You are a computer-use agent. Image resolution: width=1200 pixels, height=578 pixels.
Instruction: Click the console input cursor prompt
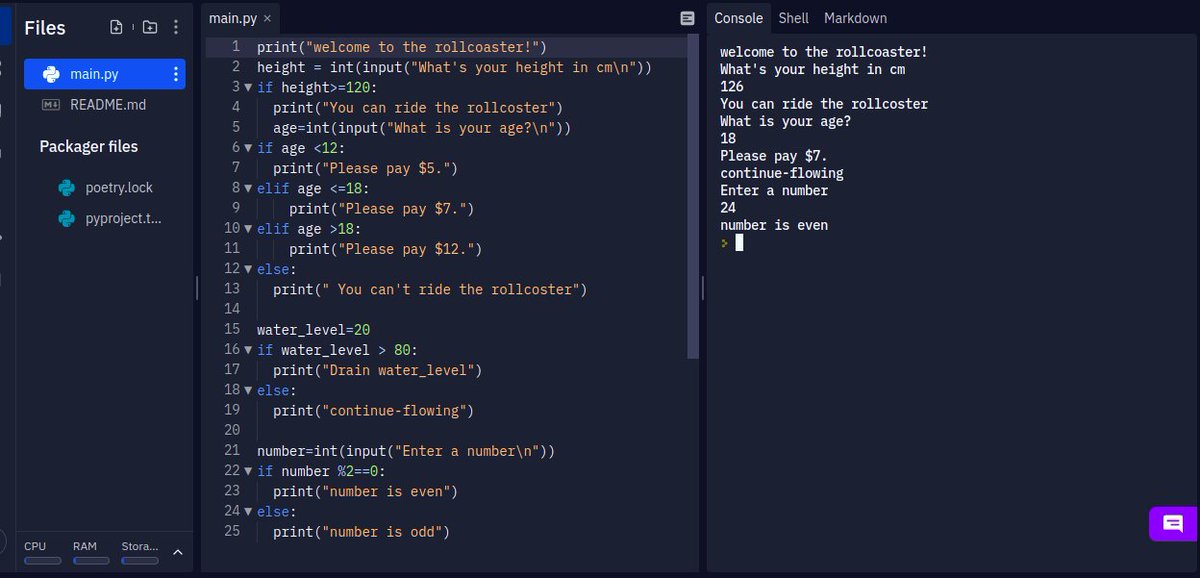pos(739,242)
